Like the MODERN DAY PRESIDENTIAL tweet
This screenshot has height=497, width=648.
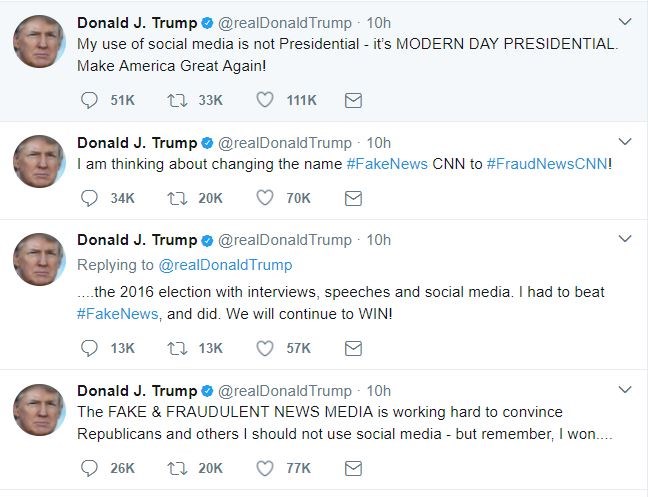pyautogui.click(x=265, y=100)
